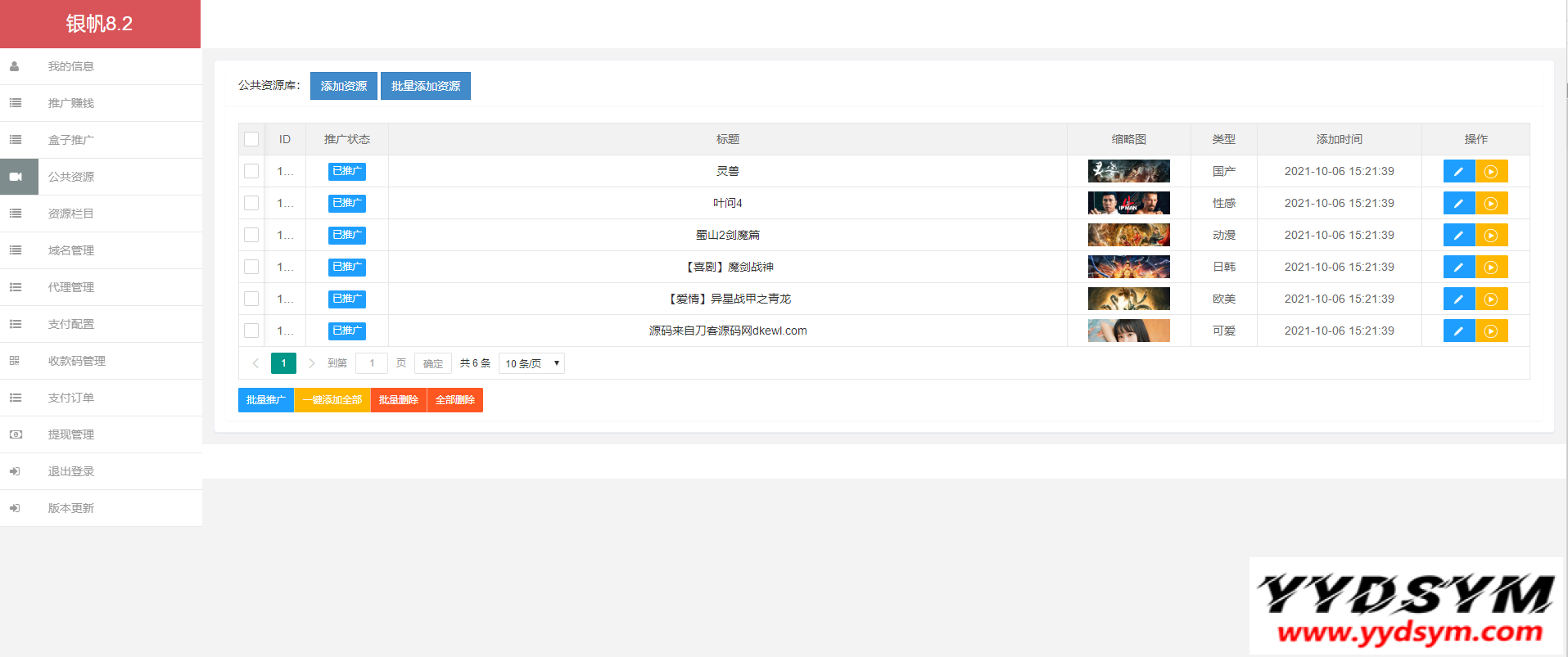Click the video camera icon beside 公共资源
The width and height of the screenshot is (1568, 657).
pyautogui.click(x=15, y=177)
